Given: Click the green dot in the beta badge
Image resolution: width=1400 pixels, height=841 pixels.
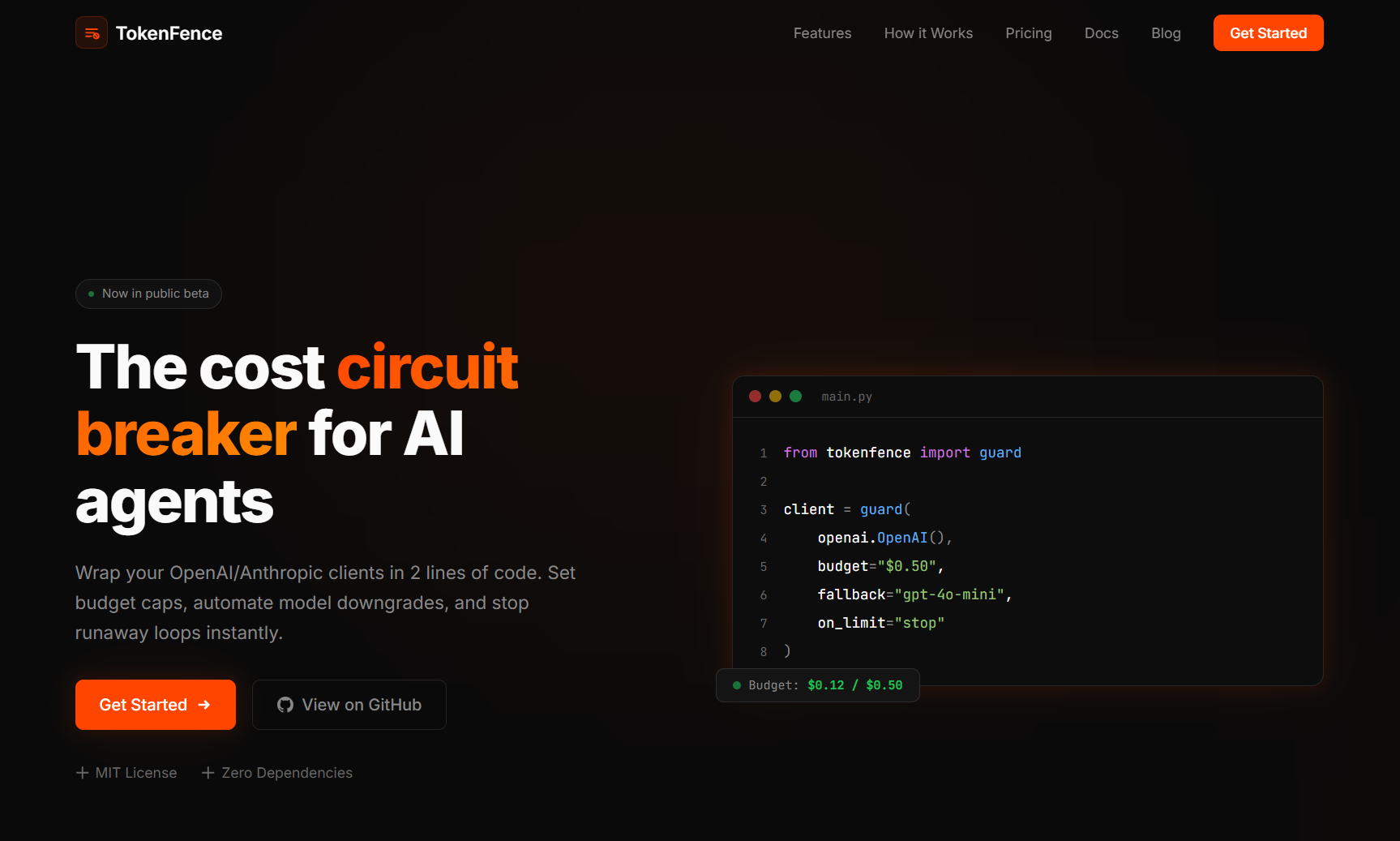Looking at the screenshot, I should [x=91, y=294].
